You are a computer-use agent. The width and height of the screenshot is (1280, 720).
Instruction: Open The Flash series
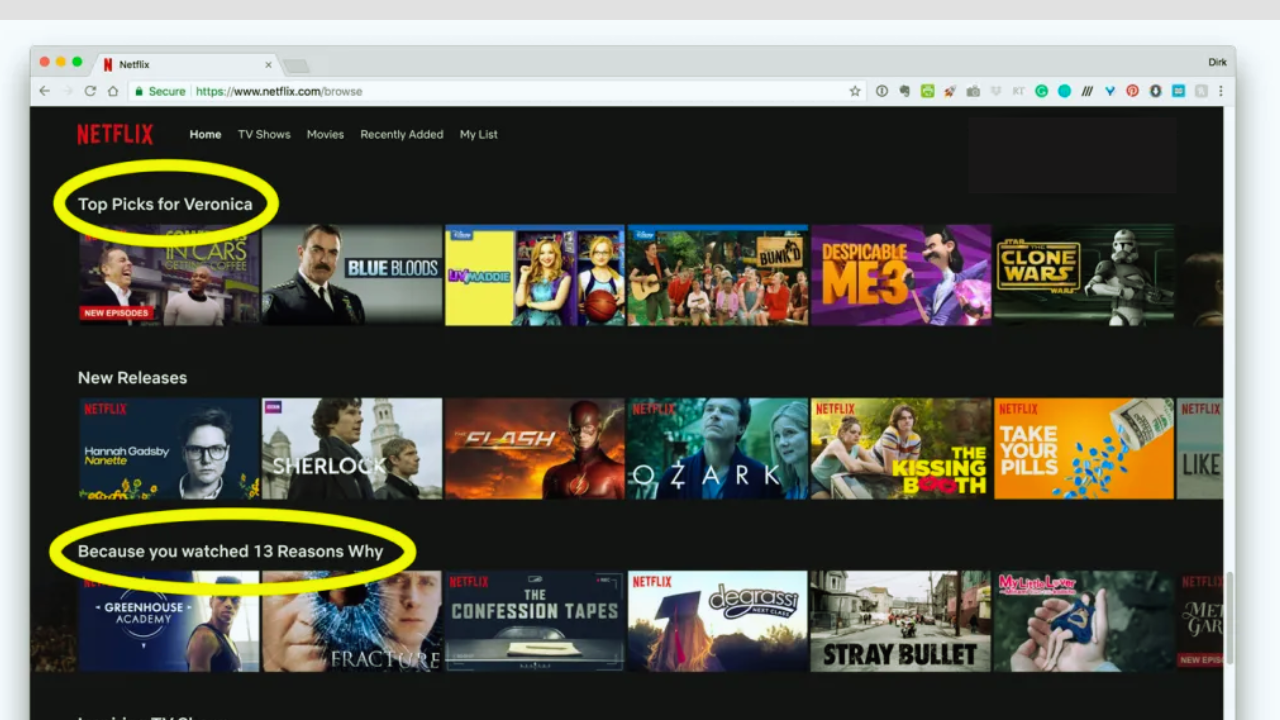(535, 449)
